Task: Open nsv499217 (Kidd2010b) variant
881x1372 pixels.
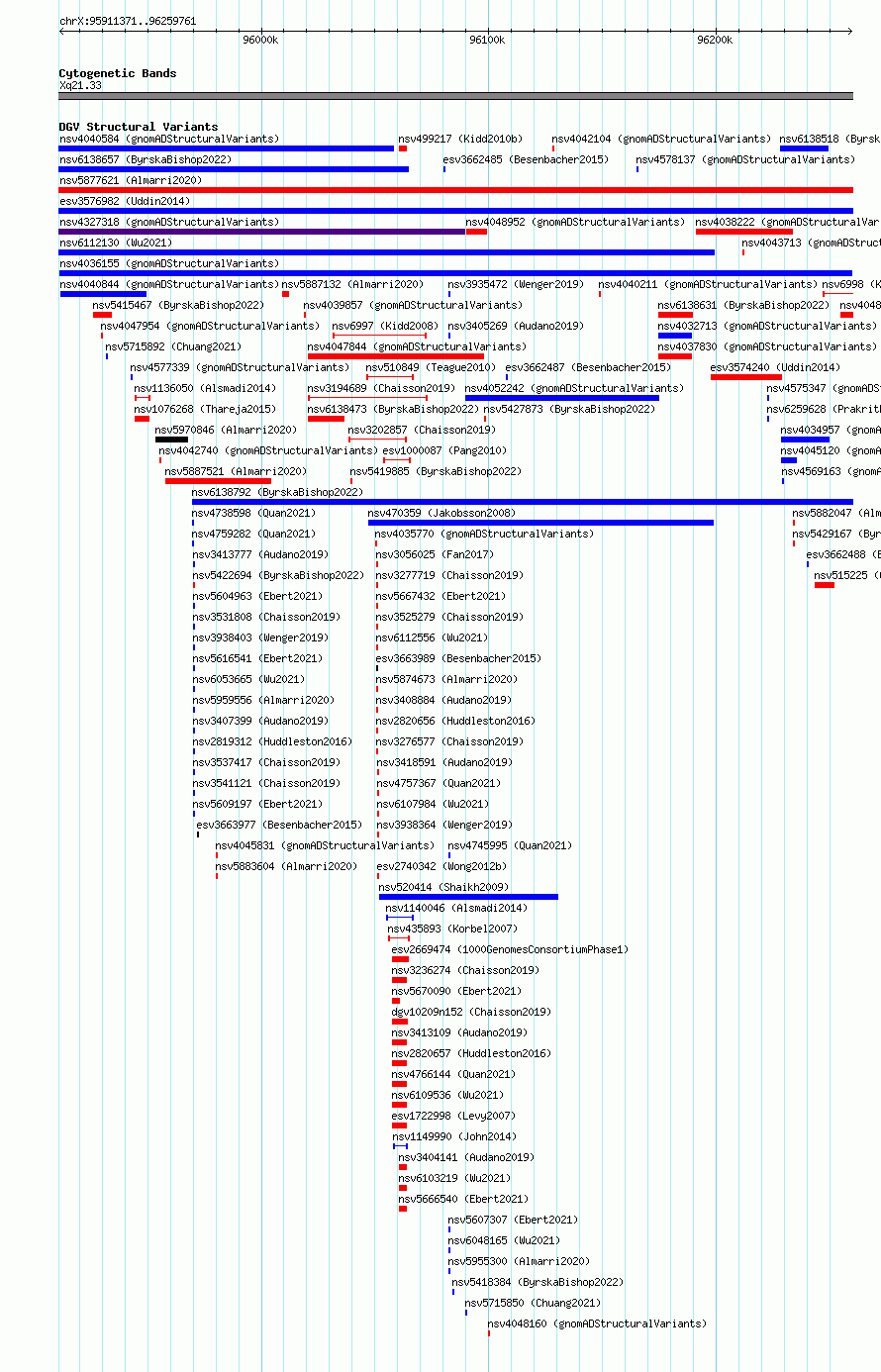Action: (x=460, y=139)
